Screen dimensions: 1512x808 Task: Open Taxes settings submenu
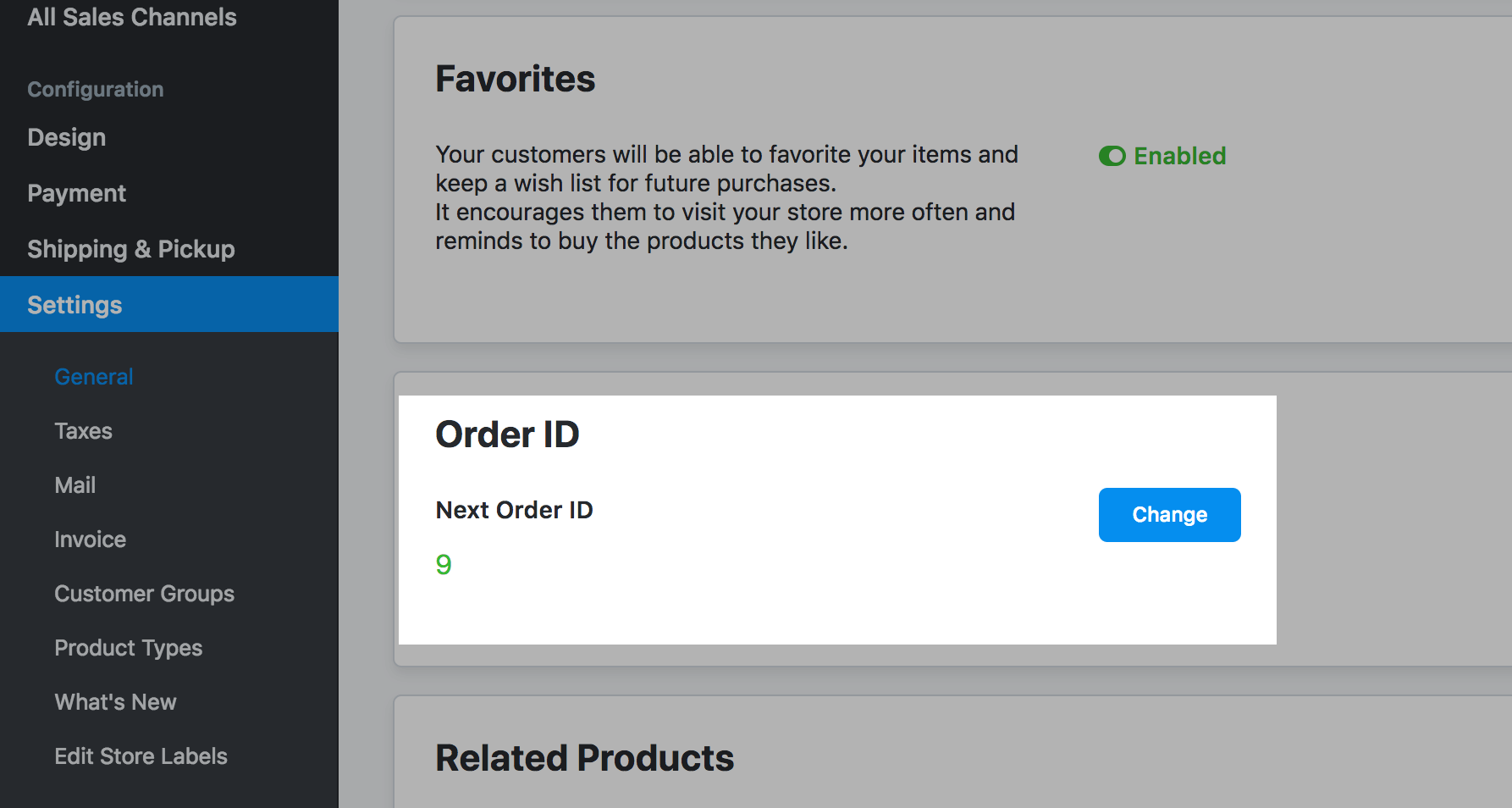[x=84, y=431]
